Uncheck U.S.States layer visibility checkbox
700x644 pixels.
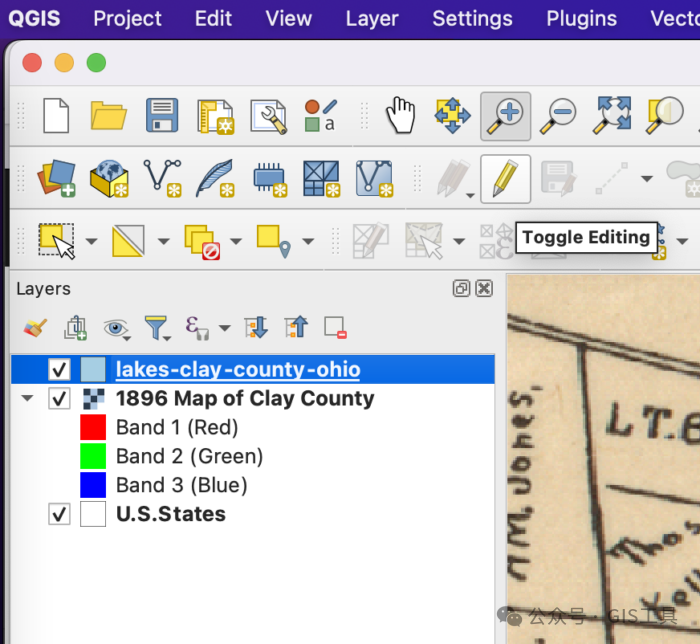pos(59,514)
